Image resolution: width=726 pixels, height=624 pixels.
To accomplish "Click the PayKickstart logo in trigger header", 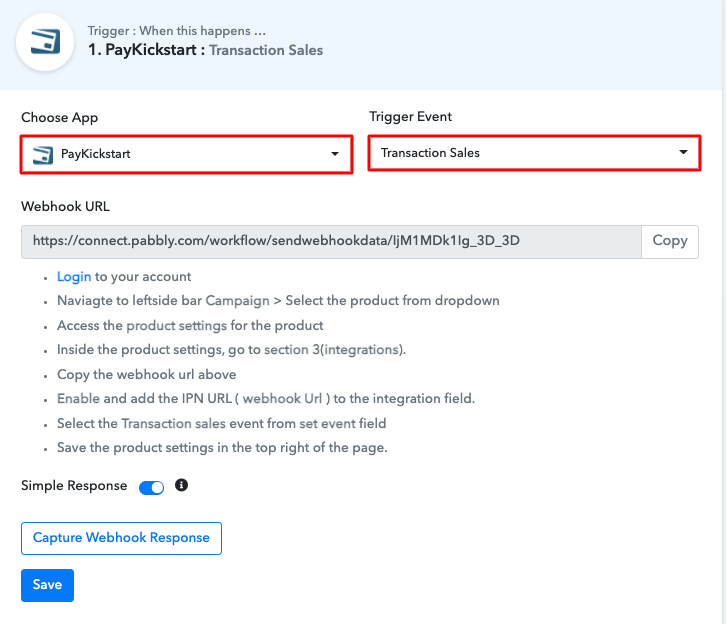I will 45,42.
